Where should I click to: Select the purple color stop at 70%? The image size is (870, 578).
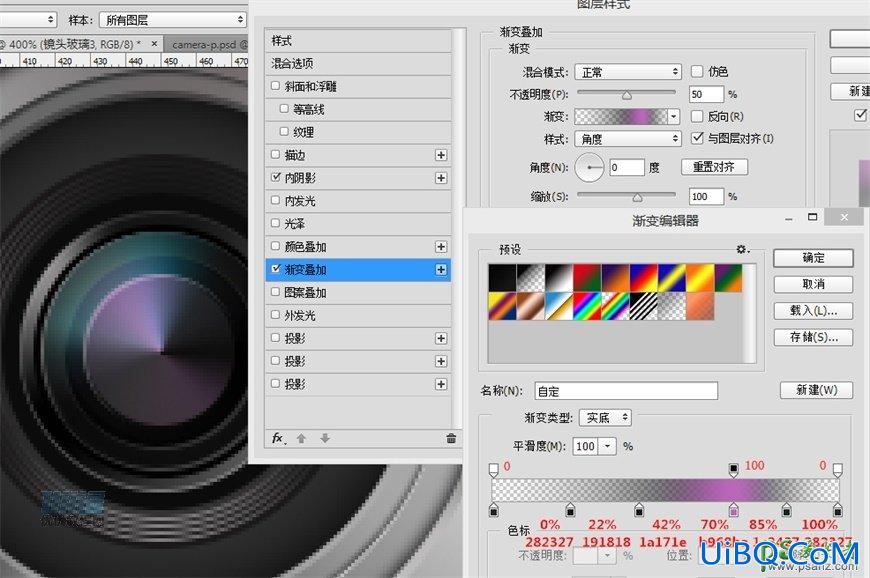734,510
